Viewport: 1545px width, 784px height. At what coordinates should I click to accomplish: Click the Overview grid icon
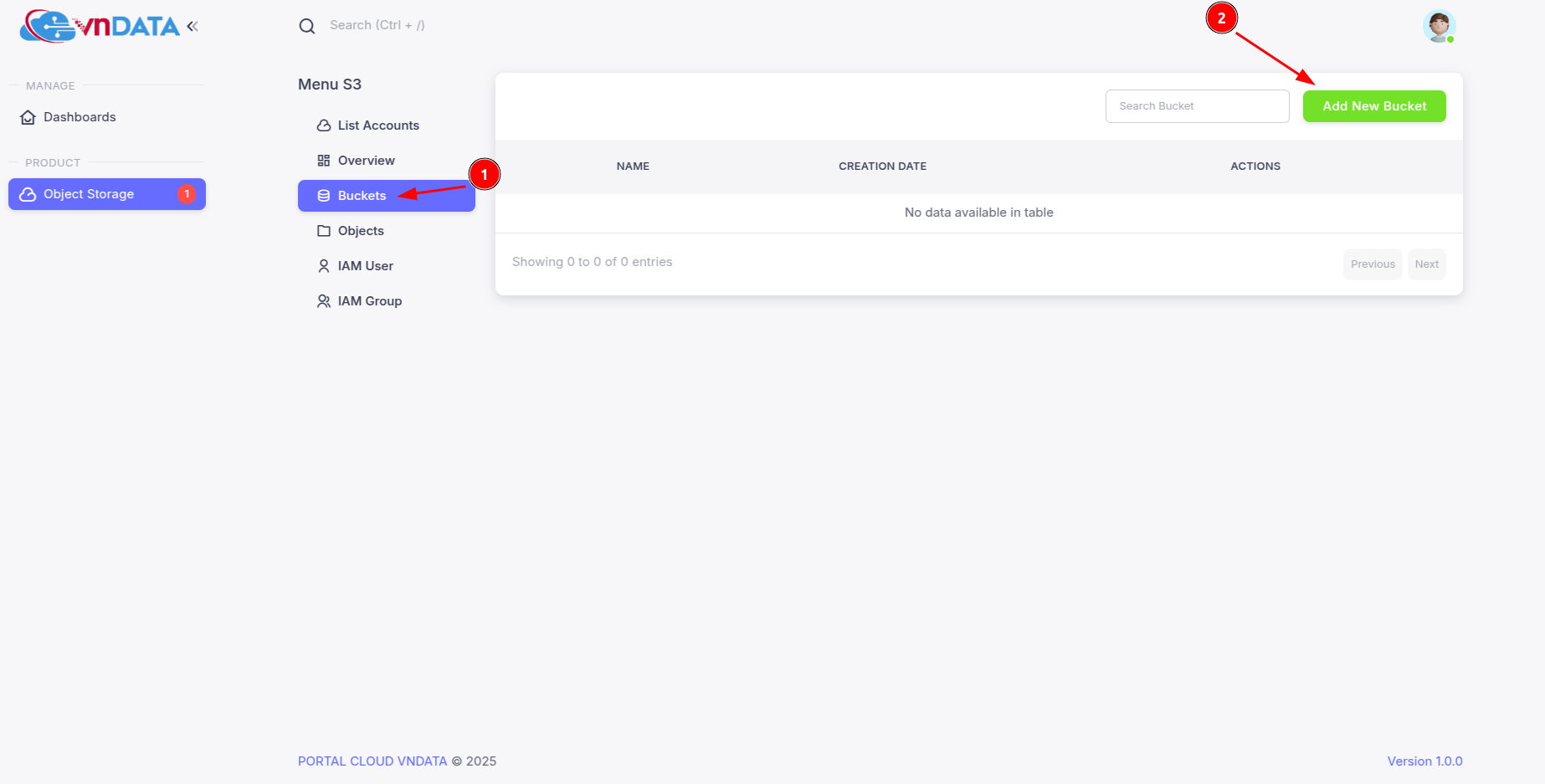(324, 161)
